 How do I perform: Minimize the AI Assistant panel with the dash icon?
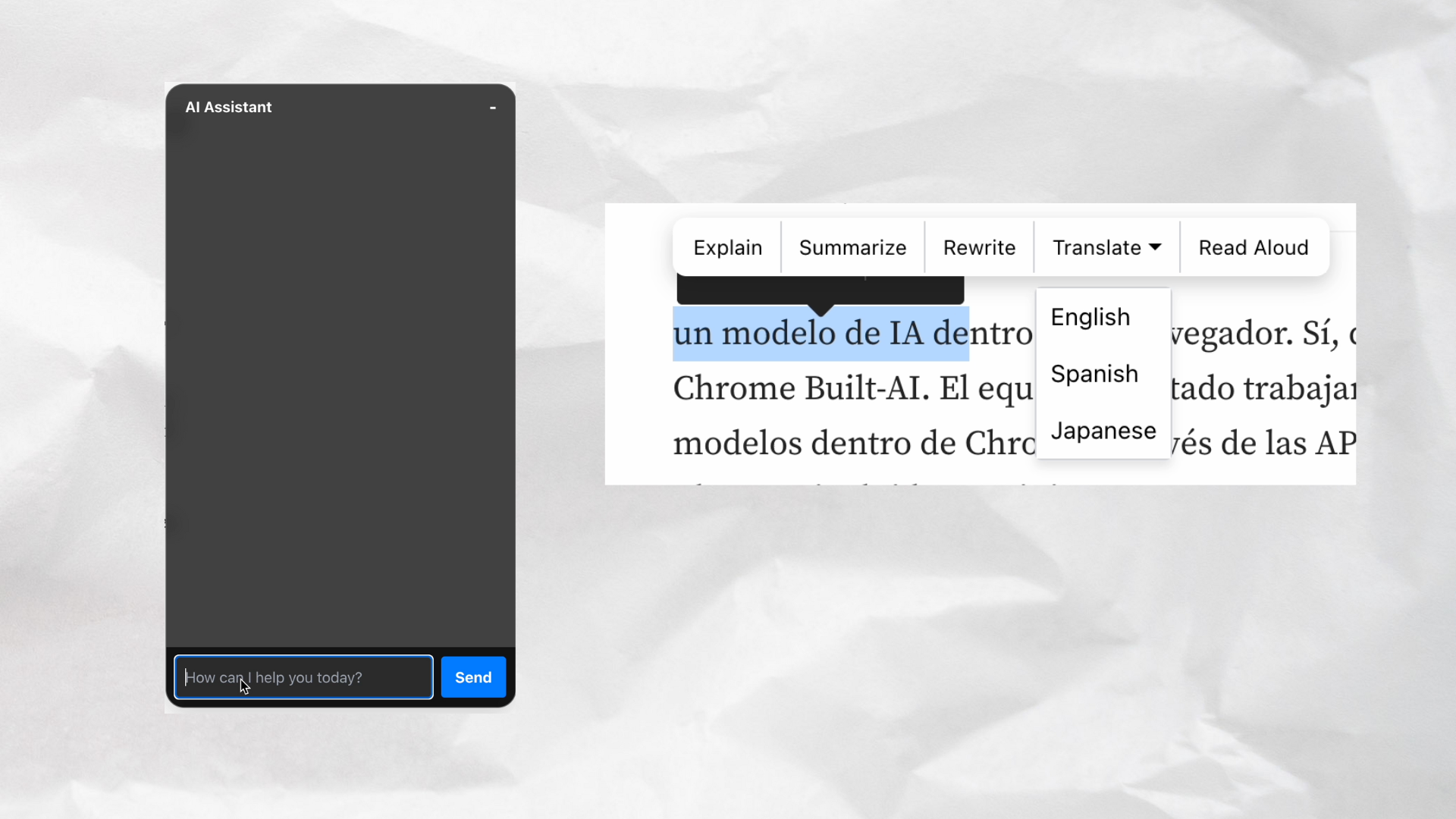(x=492, y=108)
